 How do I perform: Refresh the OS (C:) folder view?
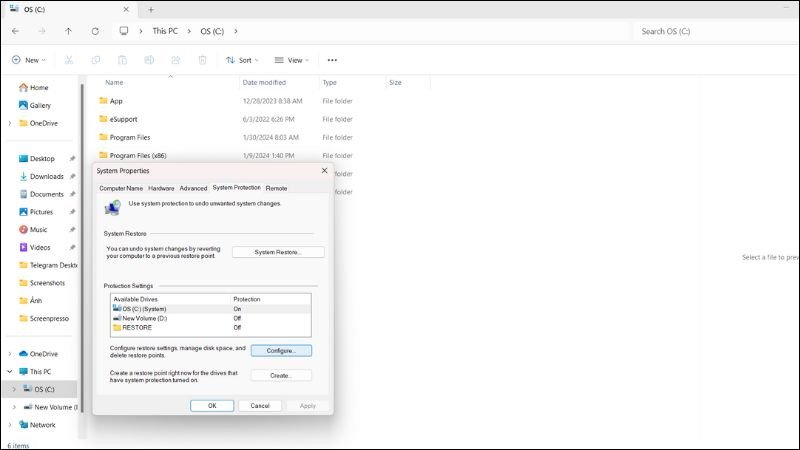tap(95, 31)
